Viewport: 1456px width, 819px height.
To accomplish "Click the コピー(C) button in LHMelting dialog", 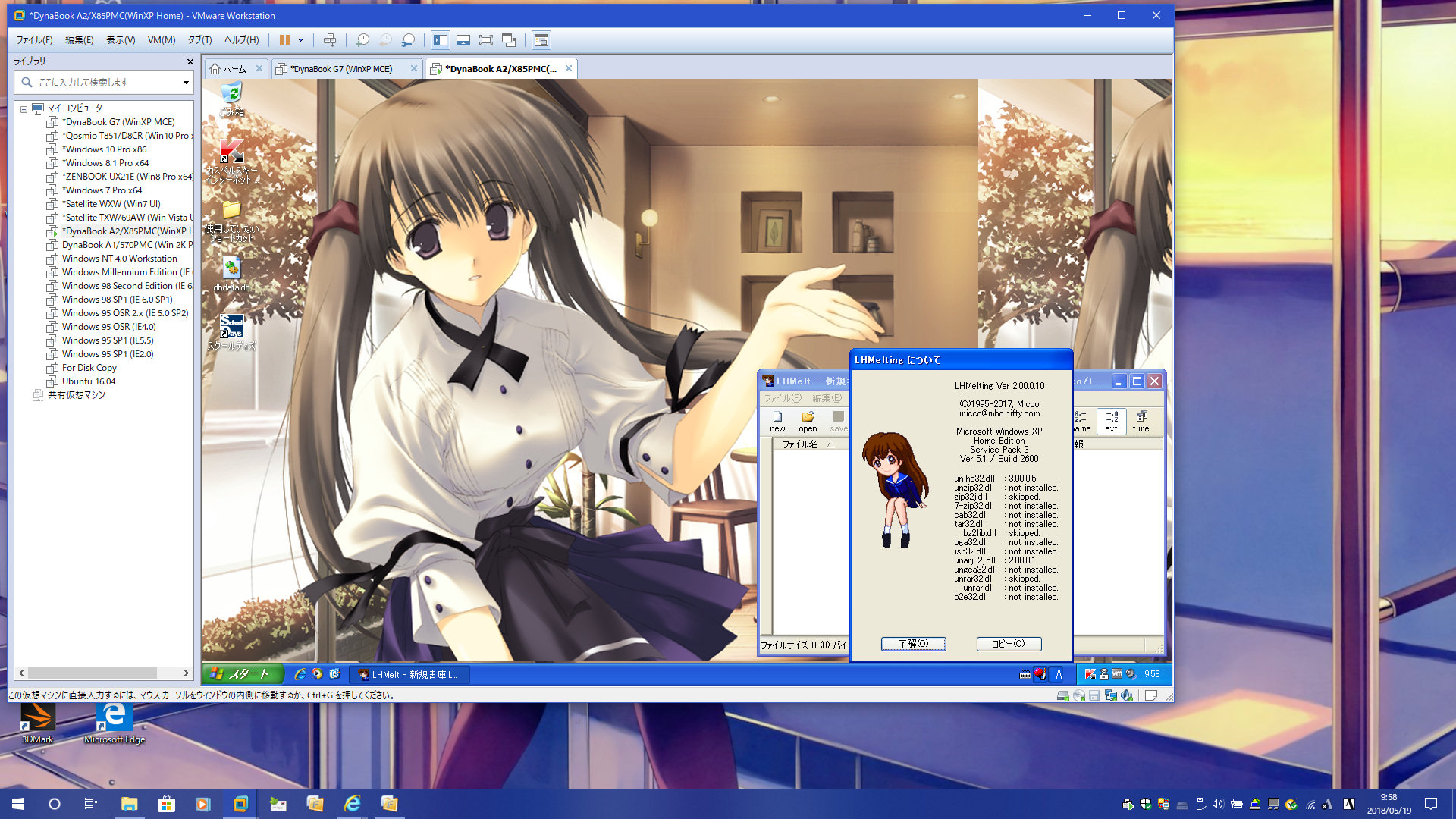I will [x=1009, y=644].
